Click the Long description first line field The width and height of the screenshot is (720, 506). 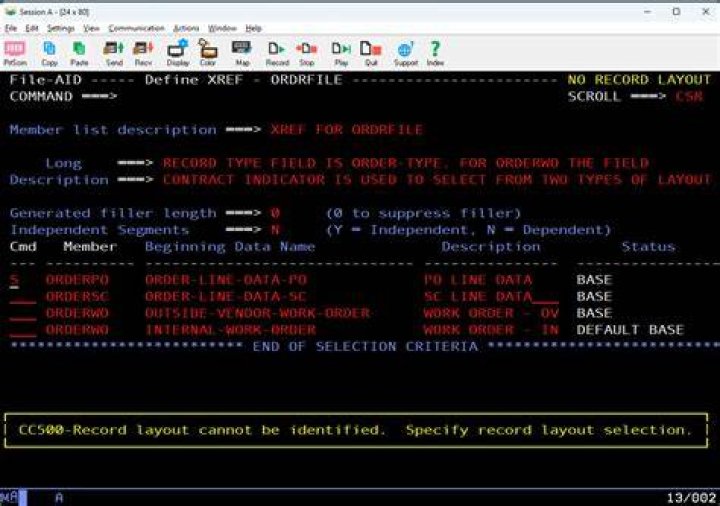(405, 163)
